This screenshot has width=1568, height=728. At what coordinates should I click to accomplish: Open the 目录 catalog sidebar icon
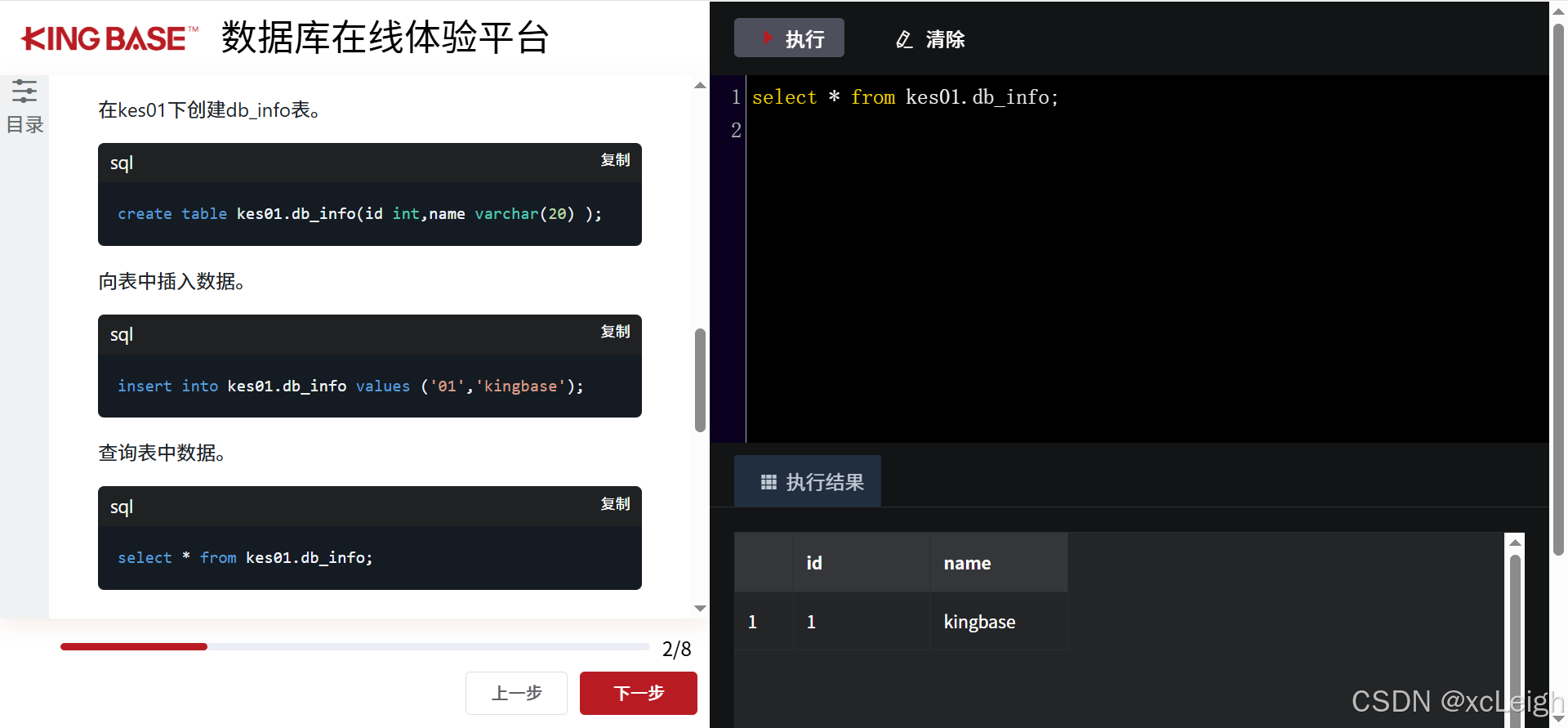24,106
